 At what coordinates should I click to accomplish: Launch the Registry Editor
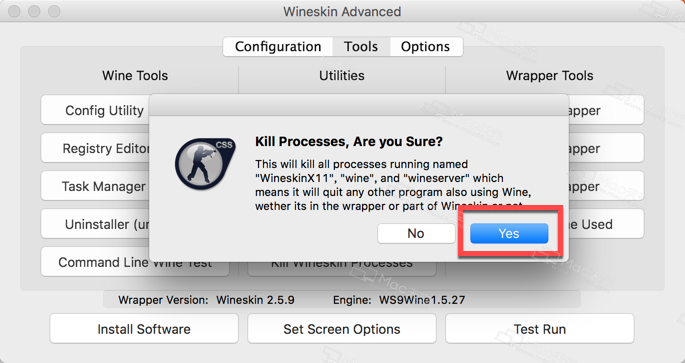point(95,149)
